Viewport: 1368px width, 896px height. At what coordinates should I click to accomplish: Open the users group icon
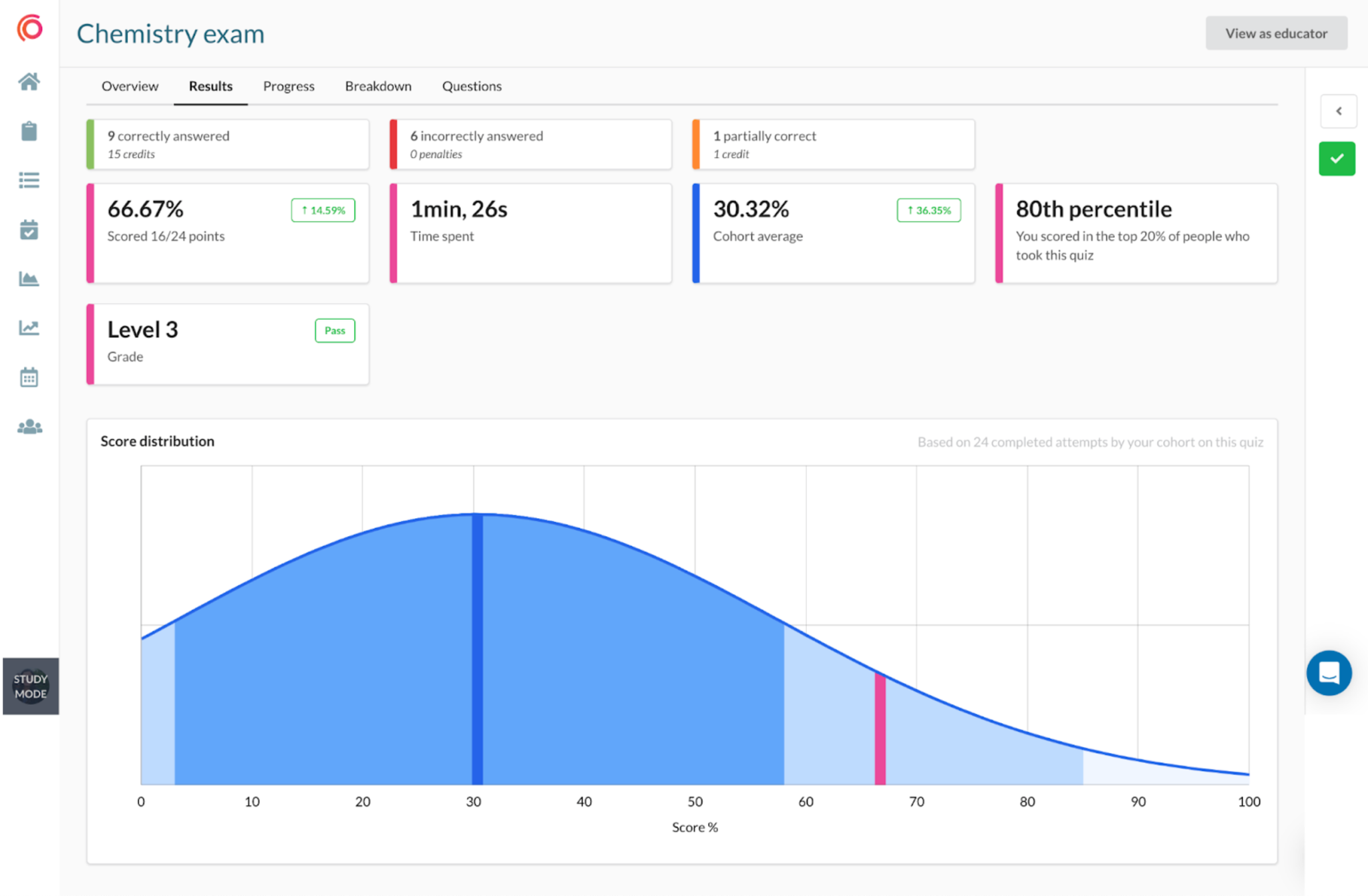pyautogui.click(x=29, y=427)
